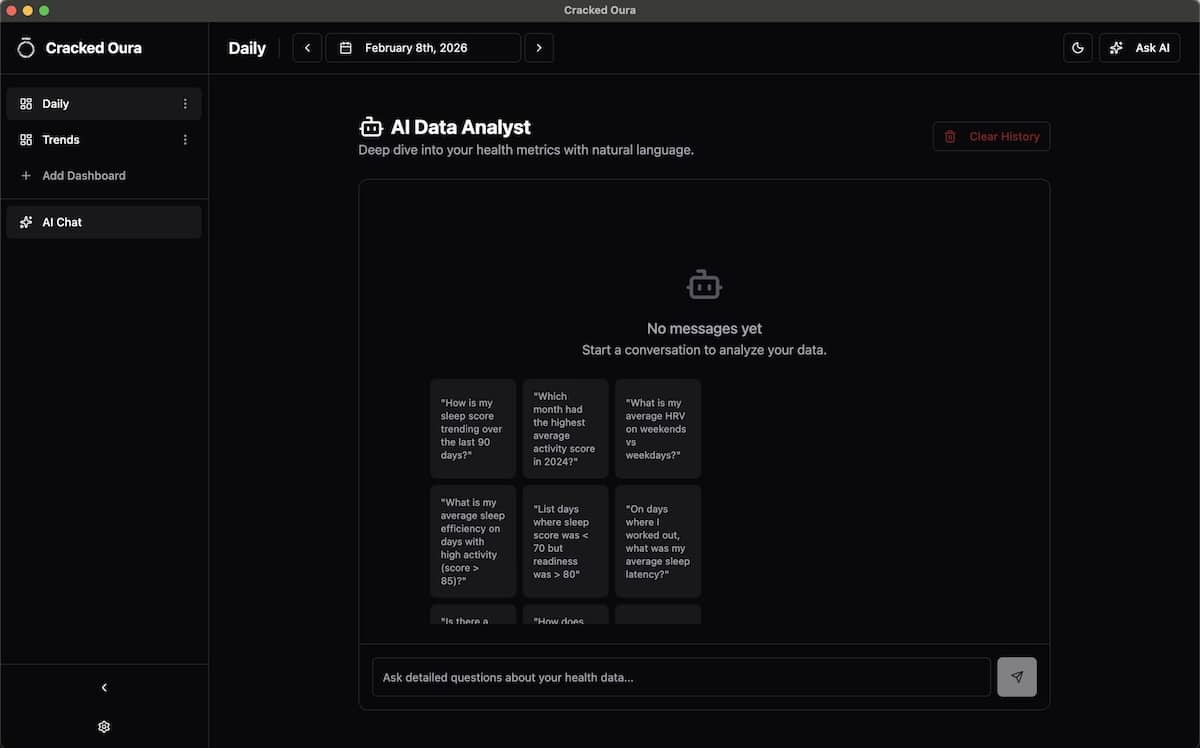1200x748 pixels.
Task: Collapse the sidebar with chevron arrow
Action: [104, 688]
